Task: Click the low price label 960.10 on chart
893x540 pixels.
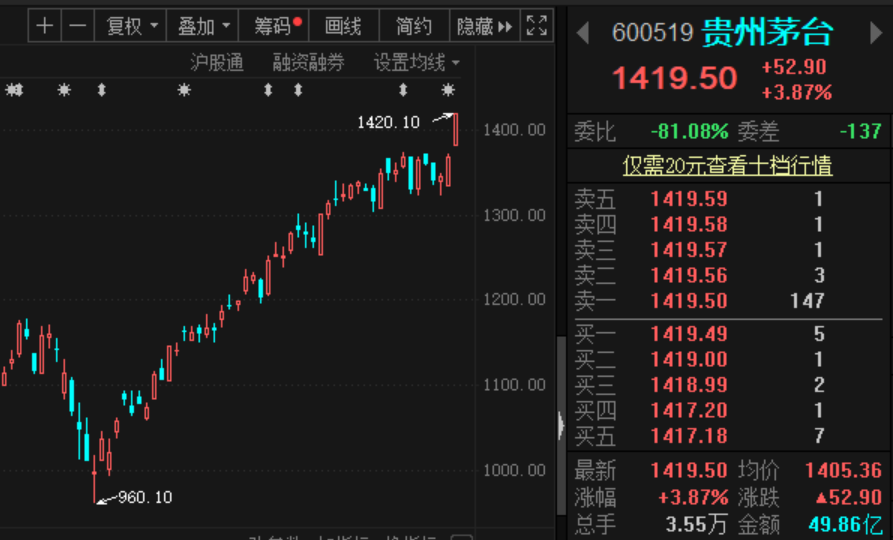Action: (x=145, y=497)
